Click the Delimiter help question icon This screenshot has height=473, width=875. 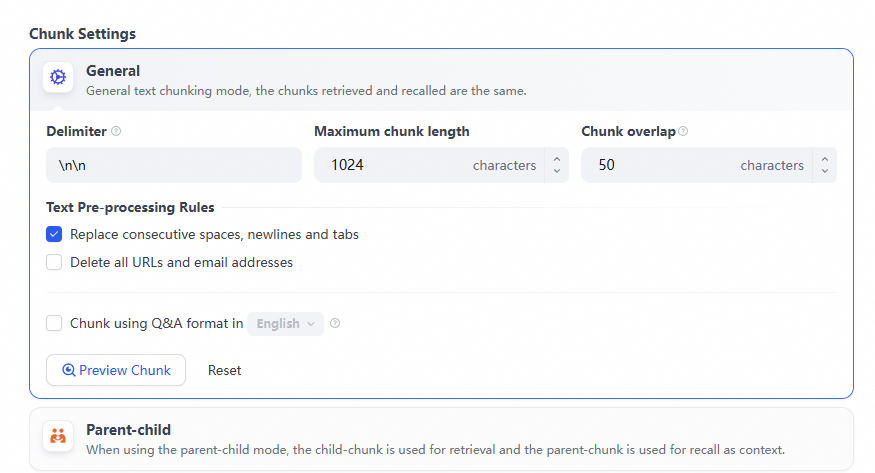pyautogui.click(x=116, y=131)
